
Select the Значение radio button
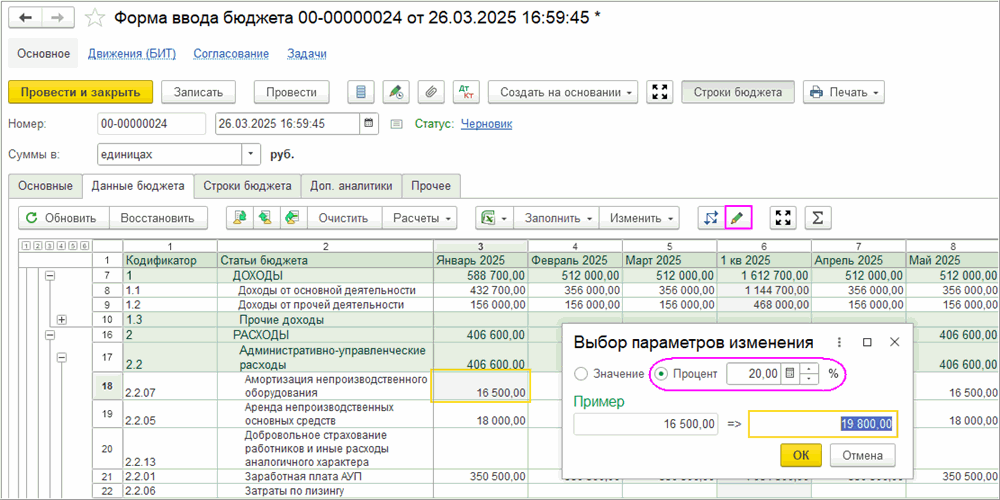(x=582, y=373)
